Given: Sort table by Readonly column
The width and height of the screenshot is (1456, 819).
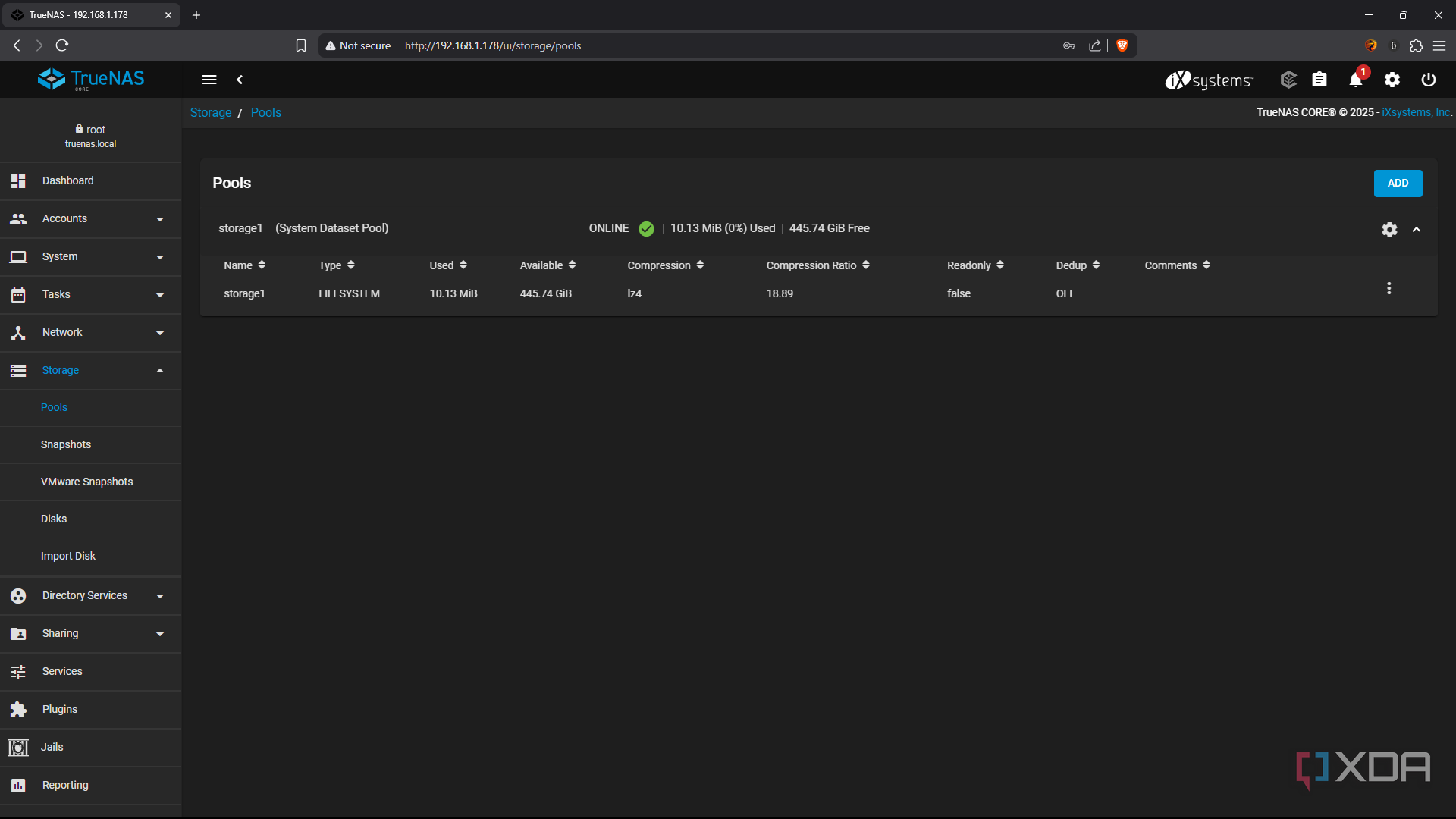Looking at the screenshot, I should (975, 266).
